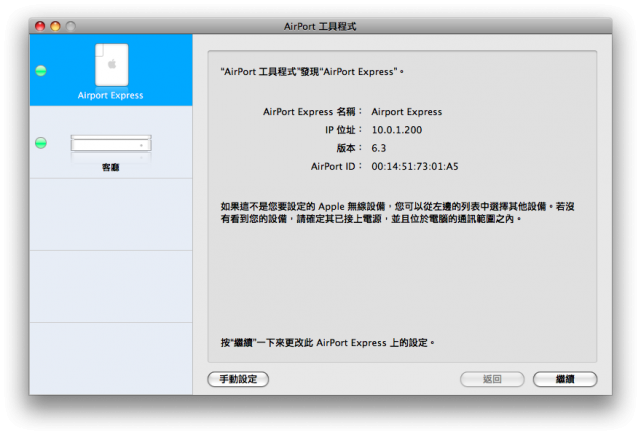Viewport: 640px width, 435px height.
Task: Select the Airport Express device icon
Action: point(111,65)
